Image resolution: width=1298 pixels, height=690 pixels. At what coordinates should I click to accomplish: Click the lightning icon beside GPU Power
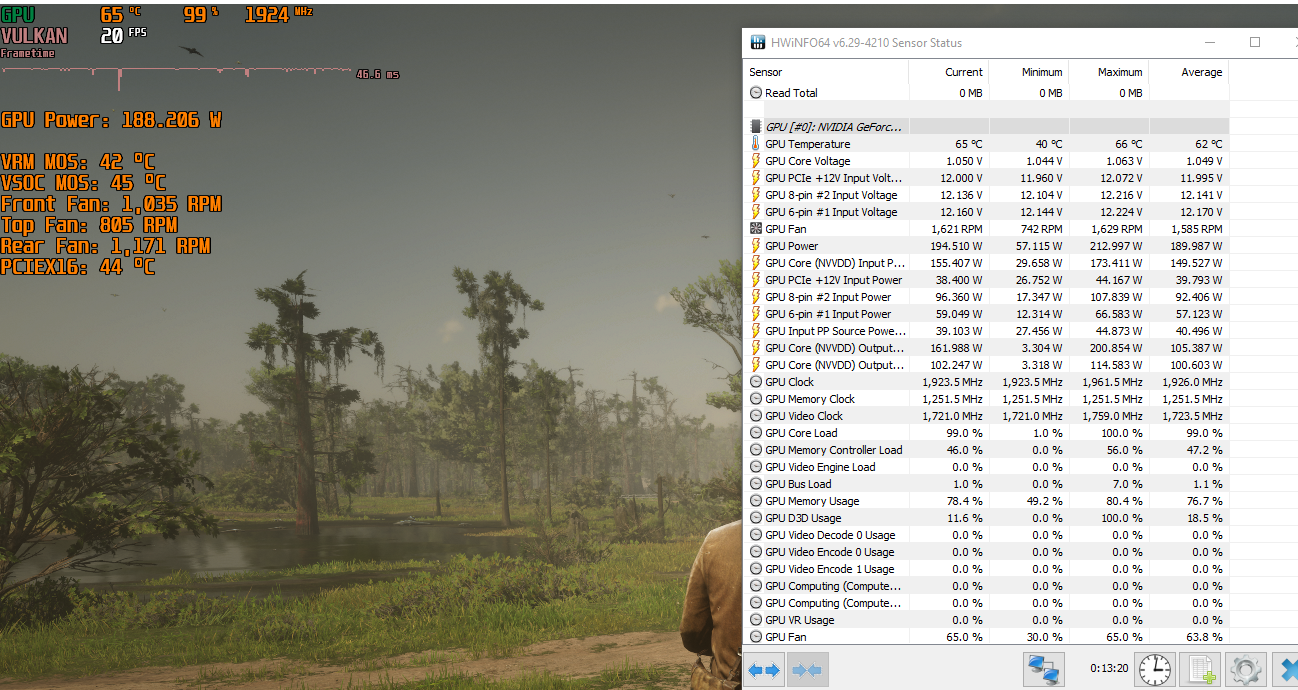pos(756,246)
